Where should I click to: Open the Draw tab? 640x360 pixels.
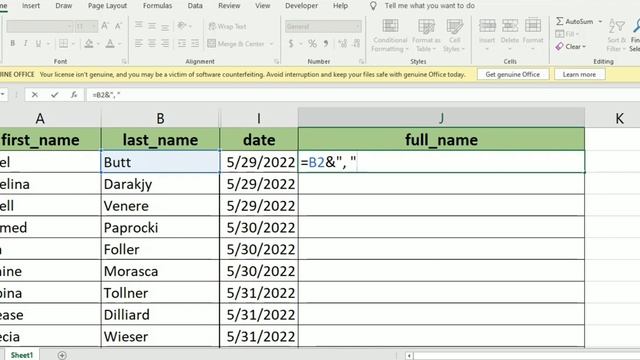pyautogui.click(x=64, y=6)
